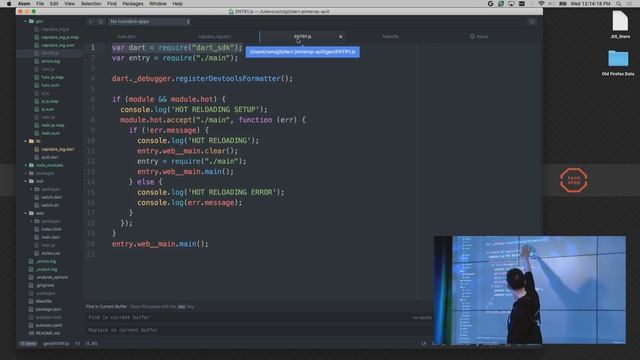Open the captains_log.js.map file icon

(x=37, y=37)
